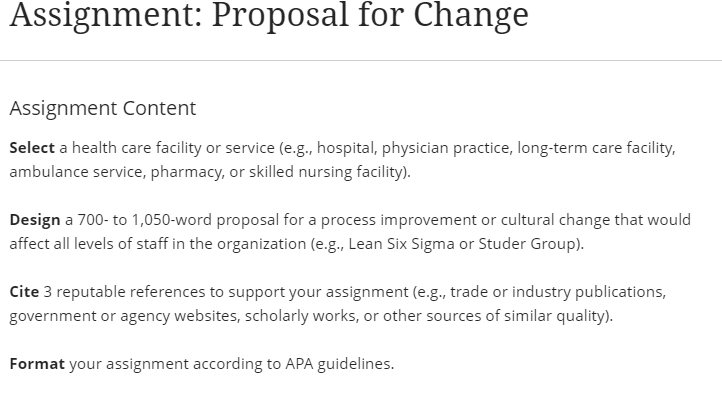Click the words 'ambulance service'

click(x=77, y=172)
